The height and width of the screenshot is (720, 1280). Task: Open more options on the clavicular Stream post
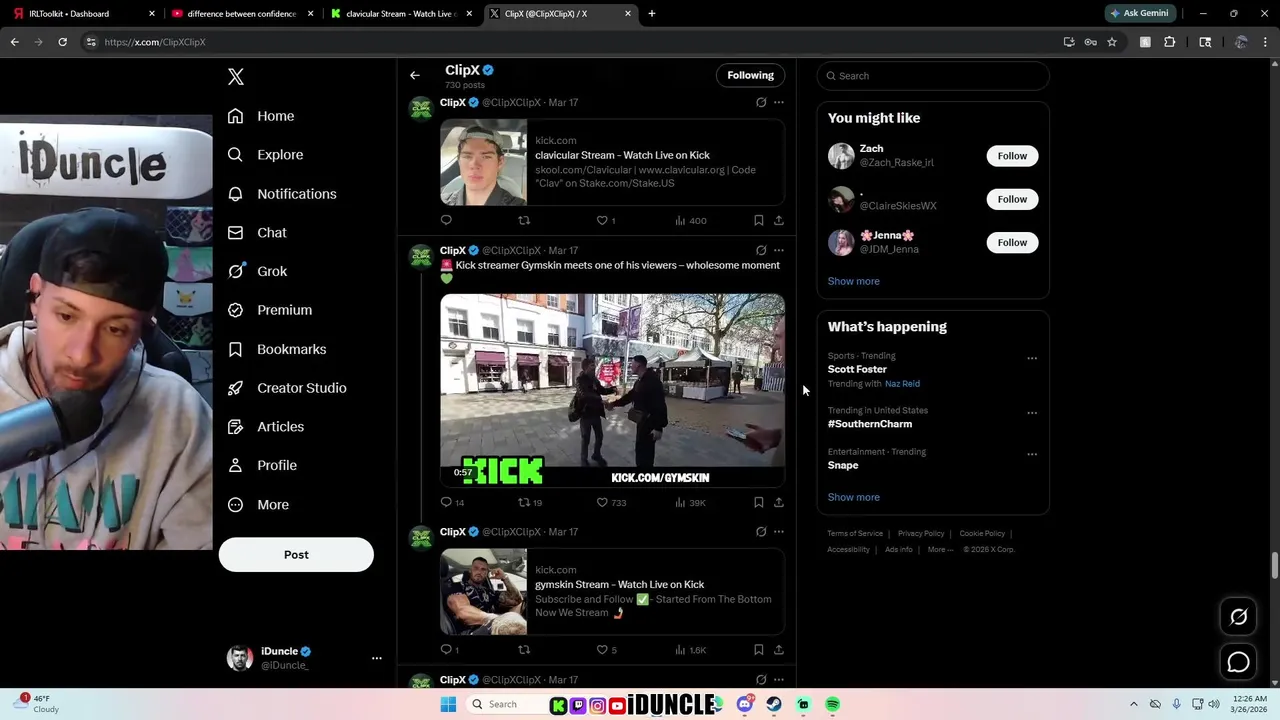779,102
